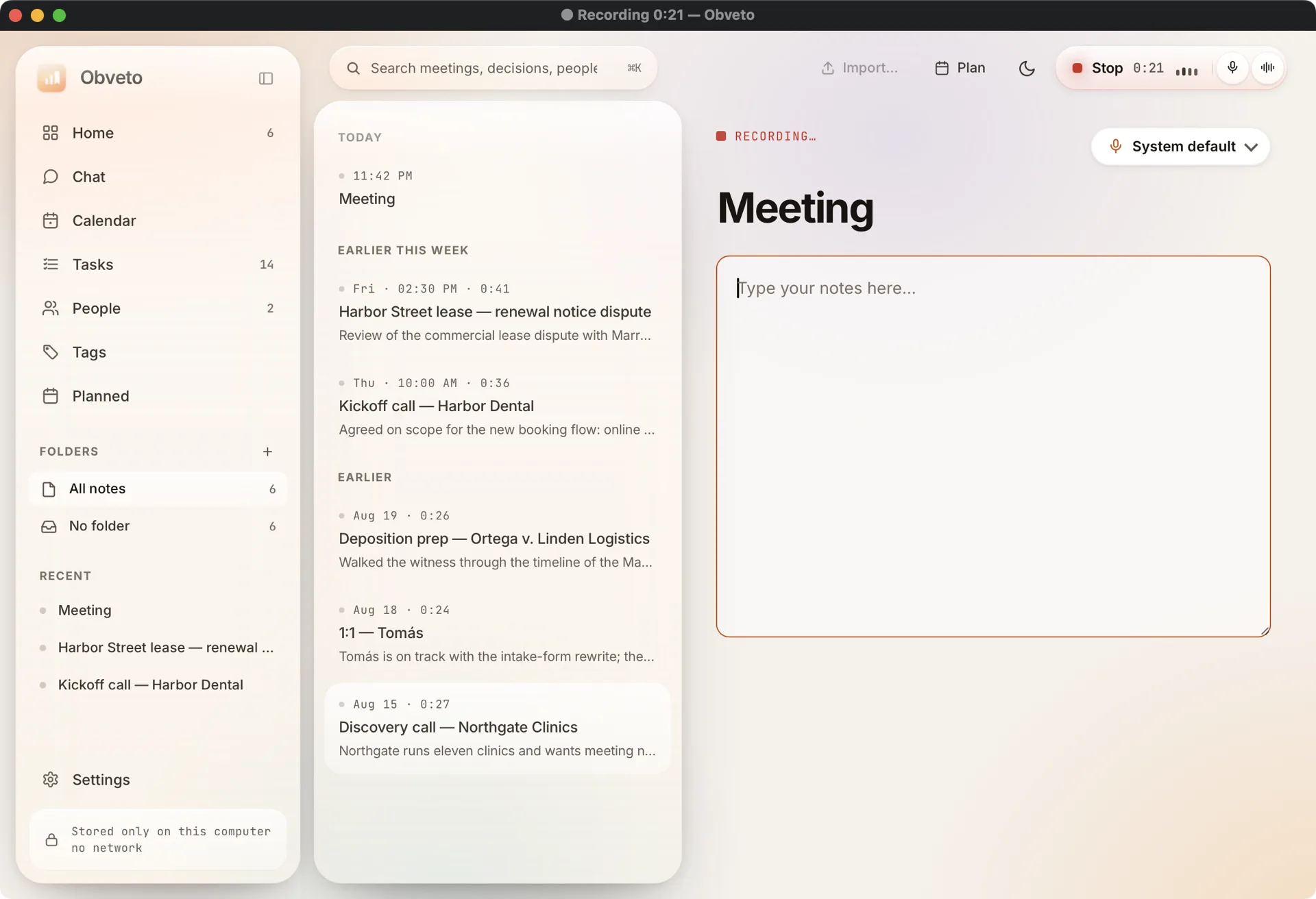
Task: Click the Import... button
Action: click(x=860, y=68)
